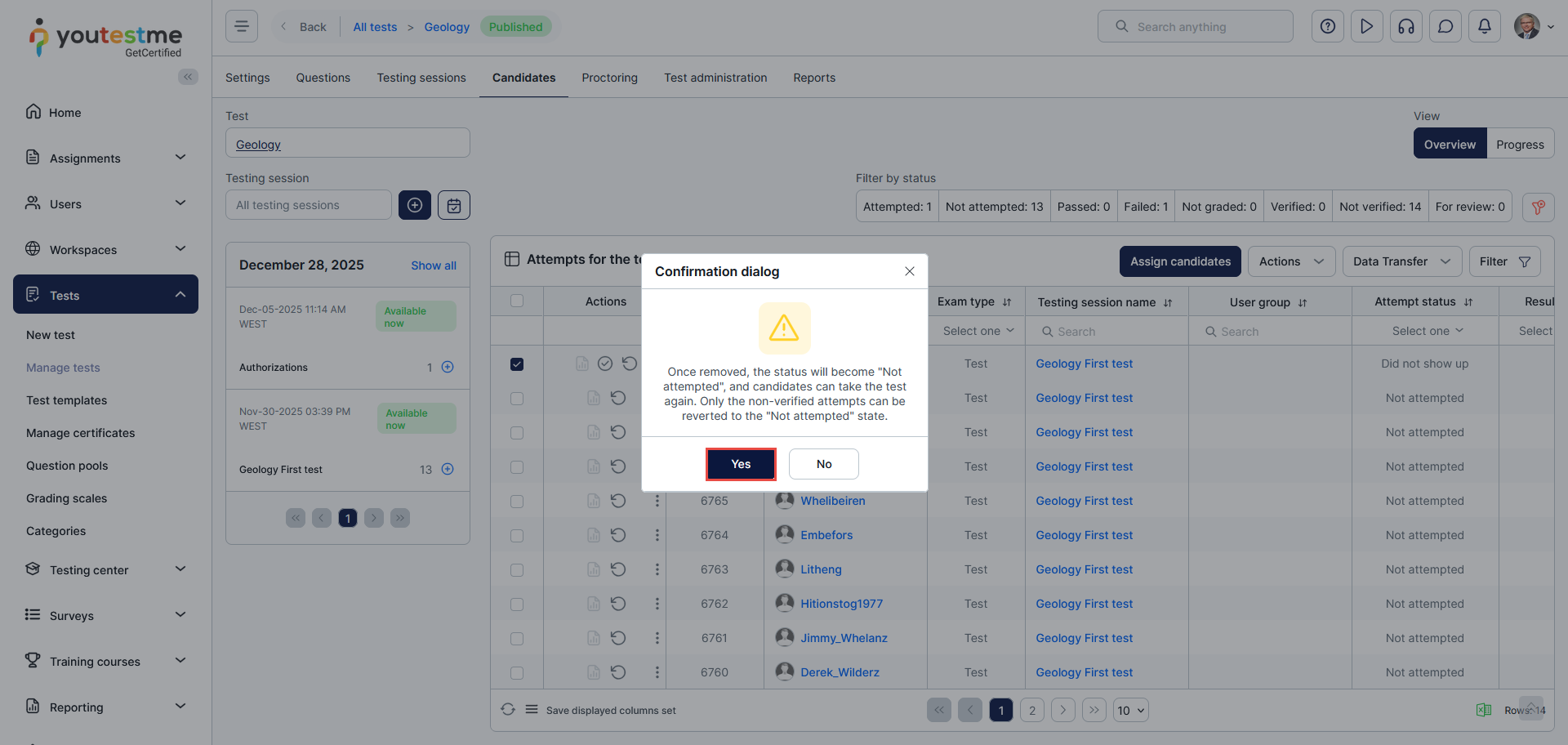Screen dimensions: 1568x745
Task: Check the checkbox for Derek_Wilderz row
Action: [x=517, y=673]
